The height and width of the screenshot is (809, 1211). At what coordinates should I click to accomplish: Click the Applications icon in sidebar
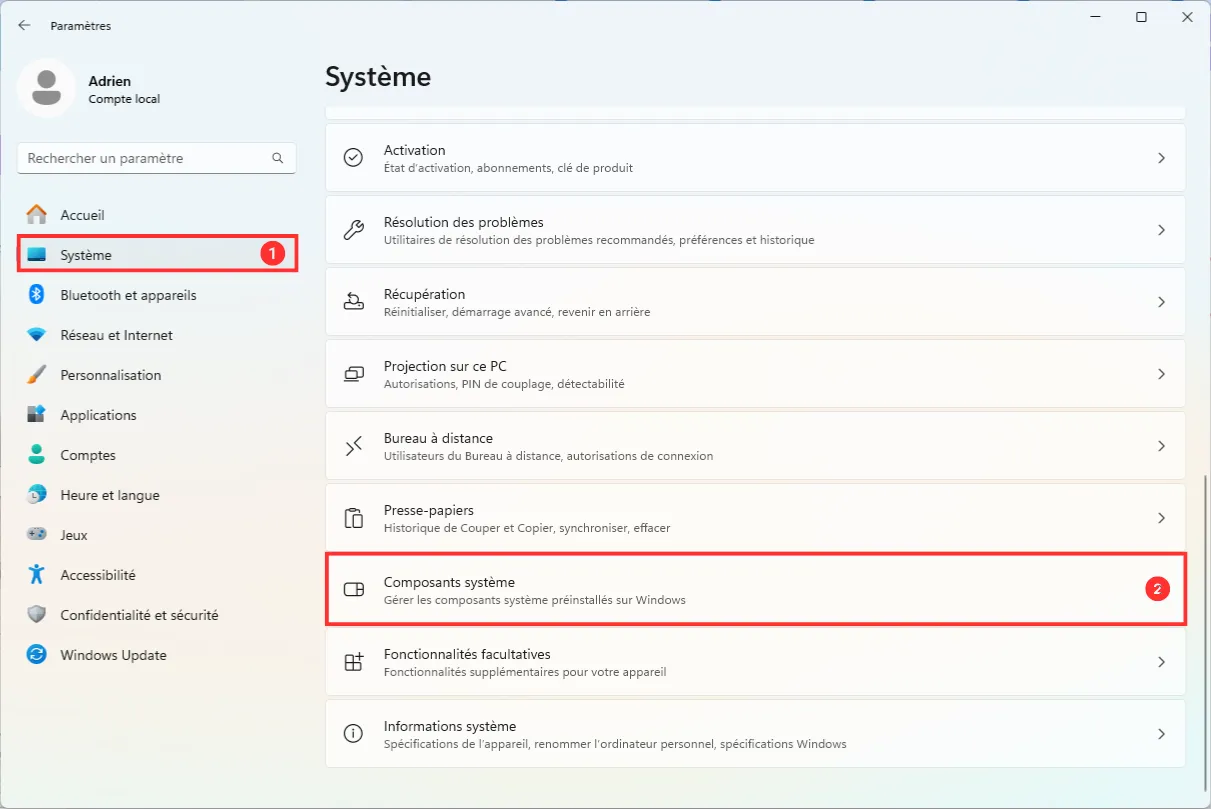(x=37, y=415)
